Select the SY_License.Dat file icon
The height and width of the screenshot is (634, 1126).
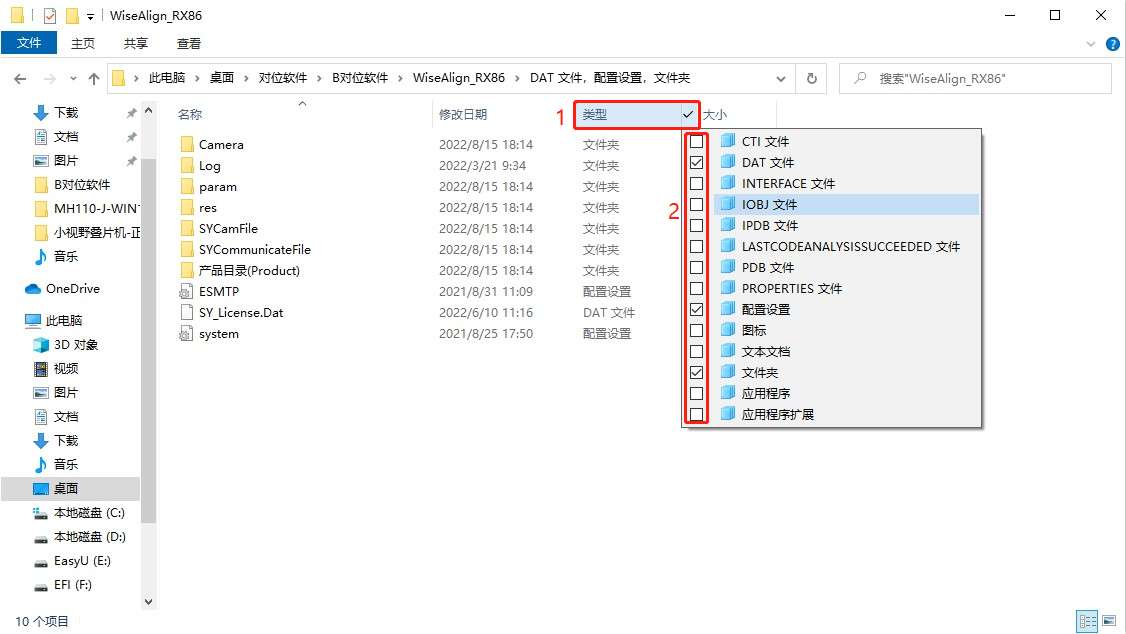(185, 313)
